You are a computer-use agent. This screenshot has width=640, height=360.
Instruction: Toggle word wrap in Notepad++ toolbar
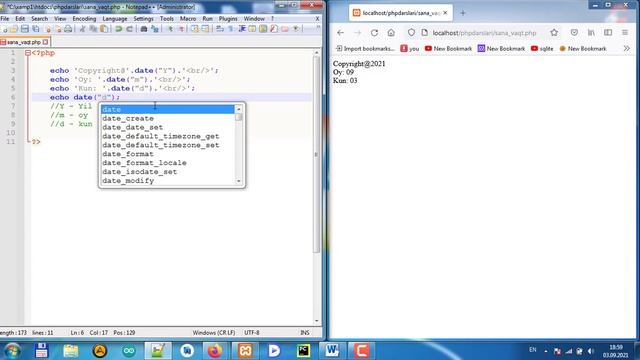pyautogui.click(x=220, y=29)
